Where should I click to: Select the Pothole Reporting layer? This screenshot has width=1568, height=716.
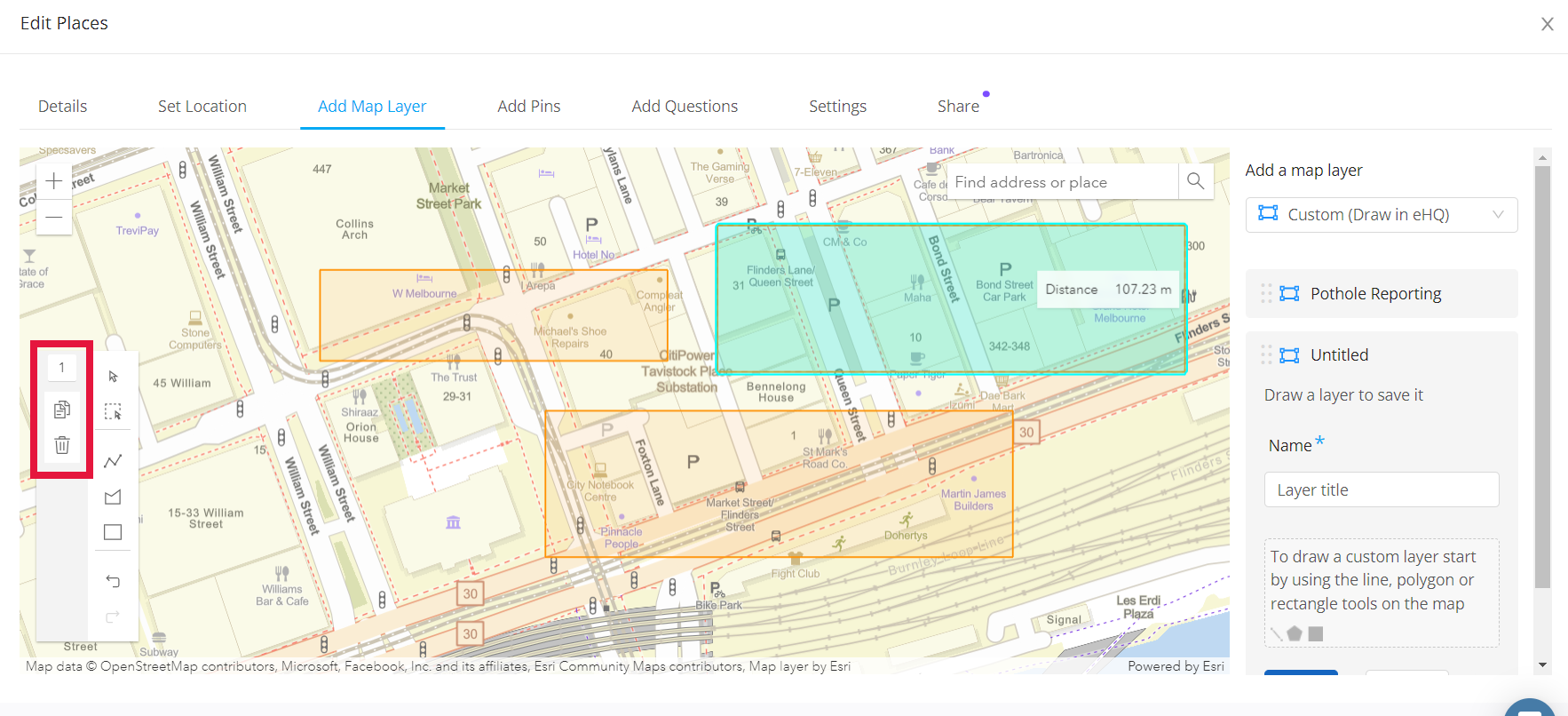tap(1382, 293)
